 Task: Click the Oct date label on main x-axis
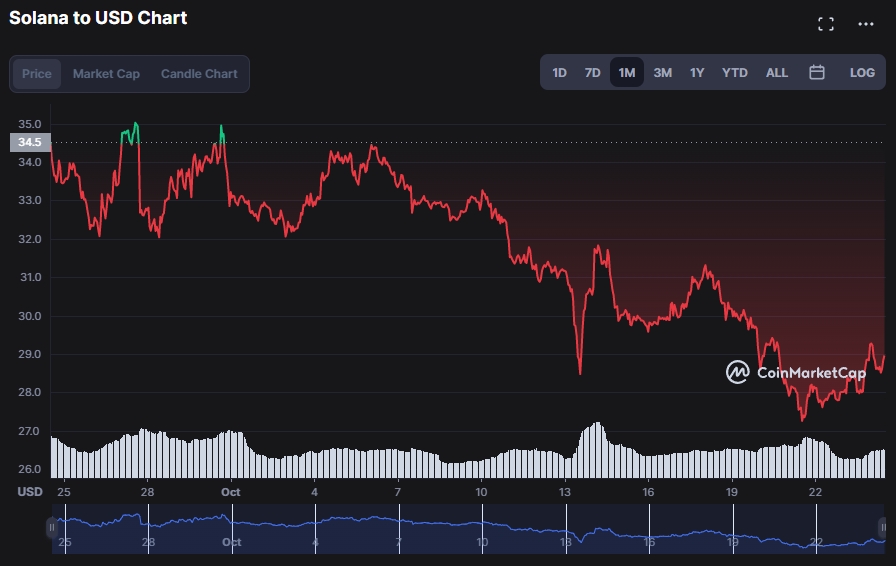[231, 492]
